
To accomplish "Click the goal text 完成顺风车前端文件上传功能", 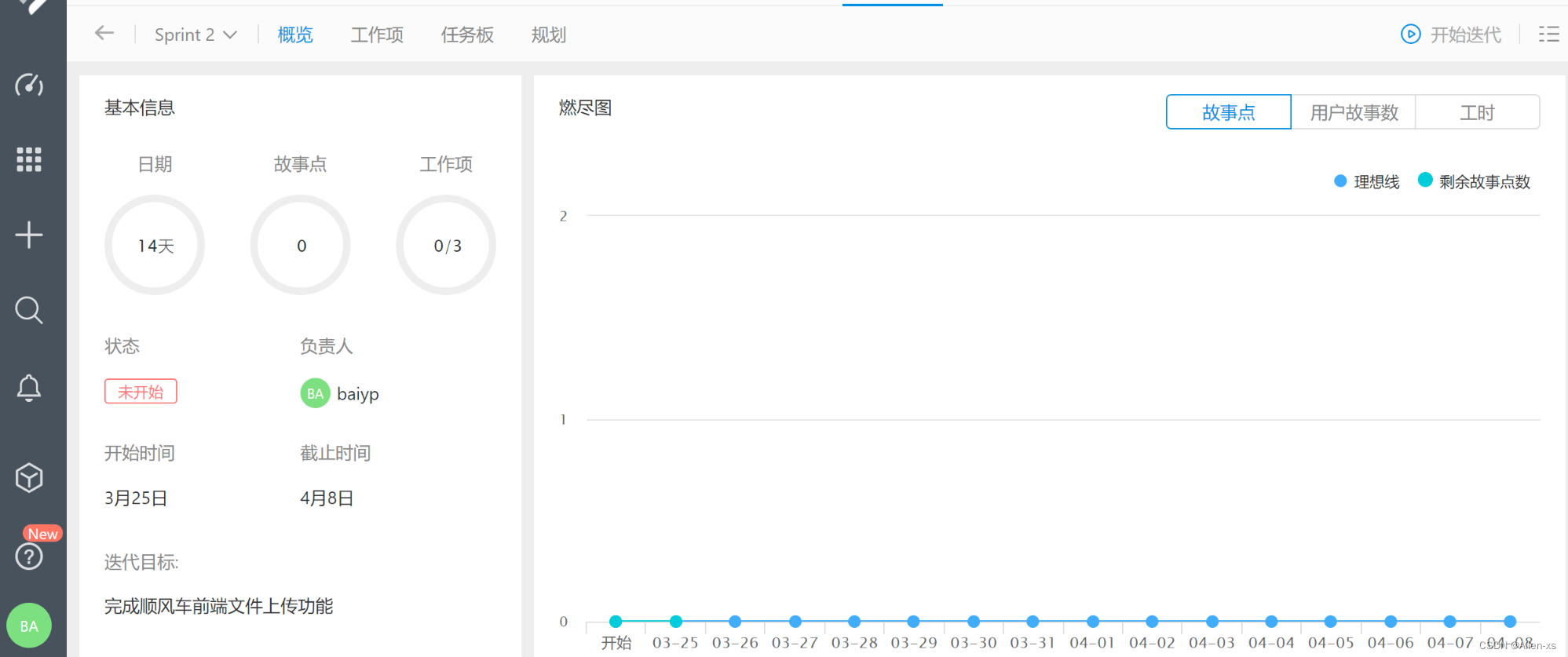I will [219, 606].
